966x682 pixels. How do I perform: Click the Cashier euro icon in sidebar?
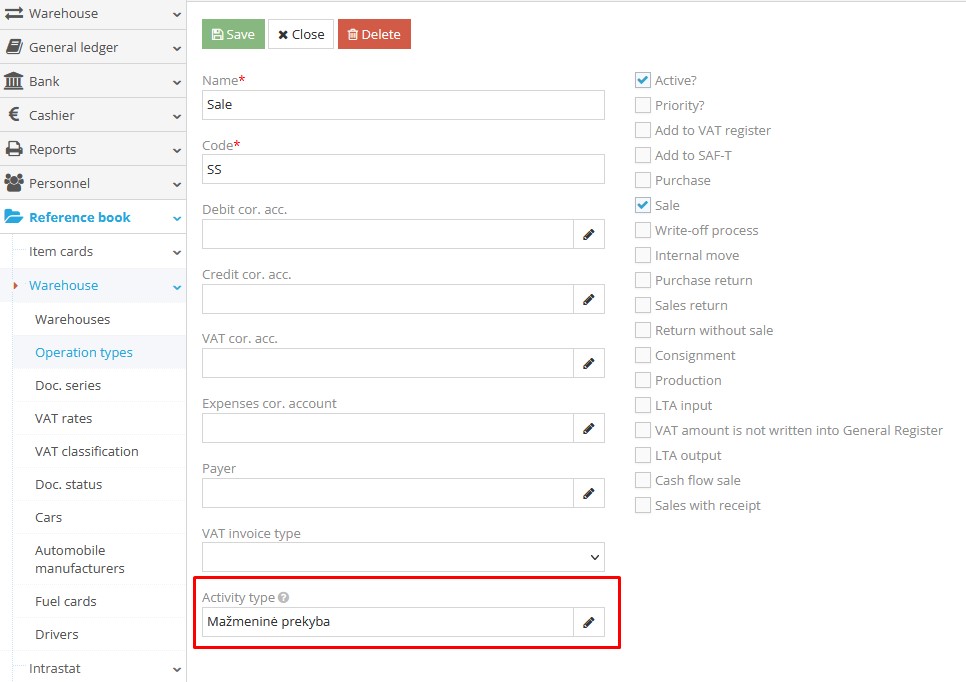point(17,115)
